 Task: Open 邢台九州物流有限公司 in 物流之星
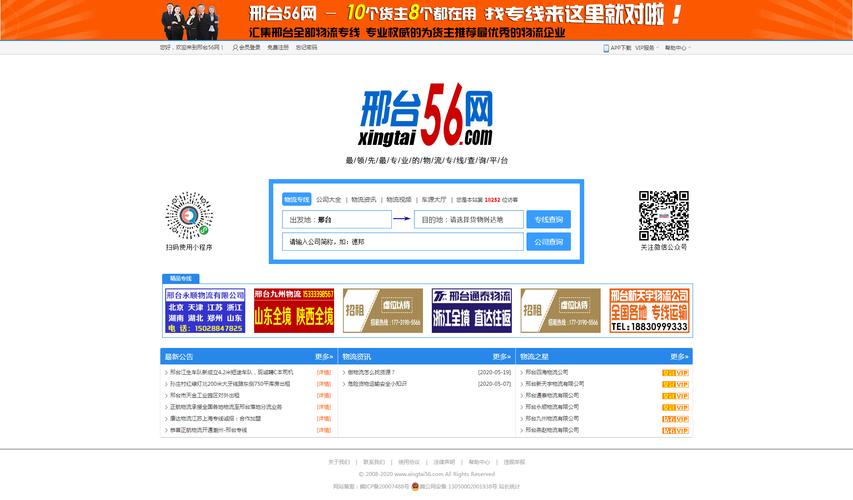click(x=552, y=418)
